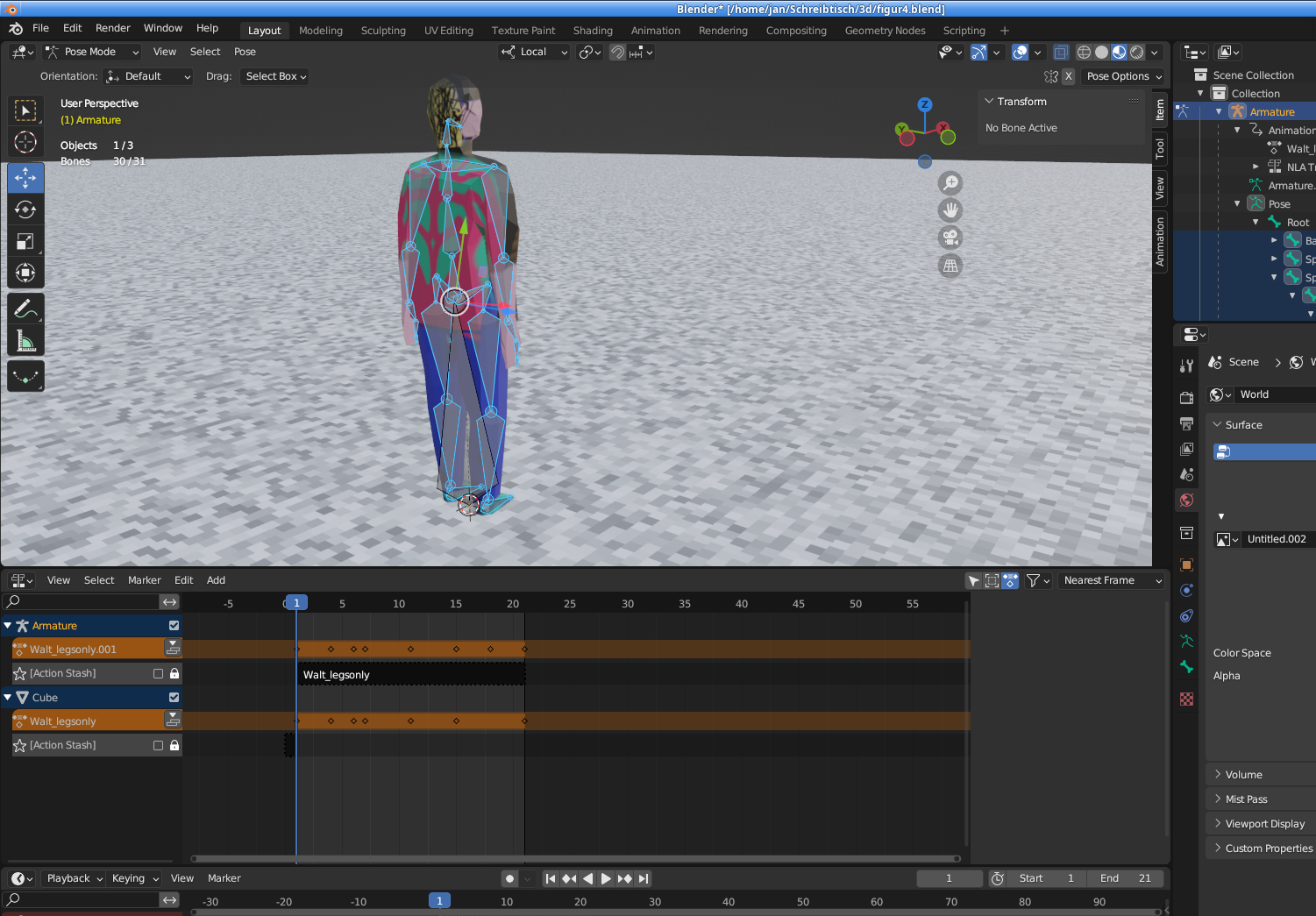Toggle lock on Armature Action Stash
1316x916 pixels.
(x=174, y=674)
